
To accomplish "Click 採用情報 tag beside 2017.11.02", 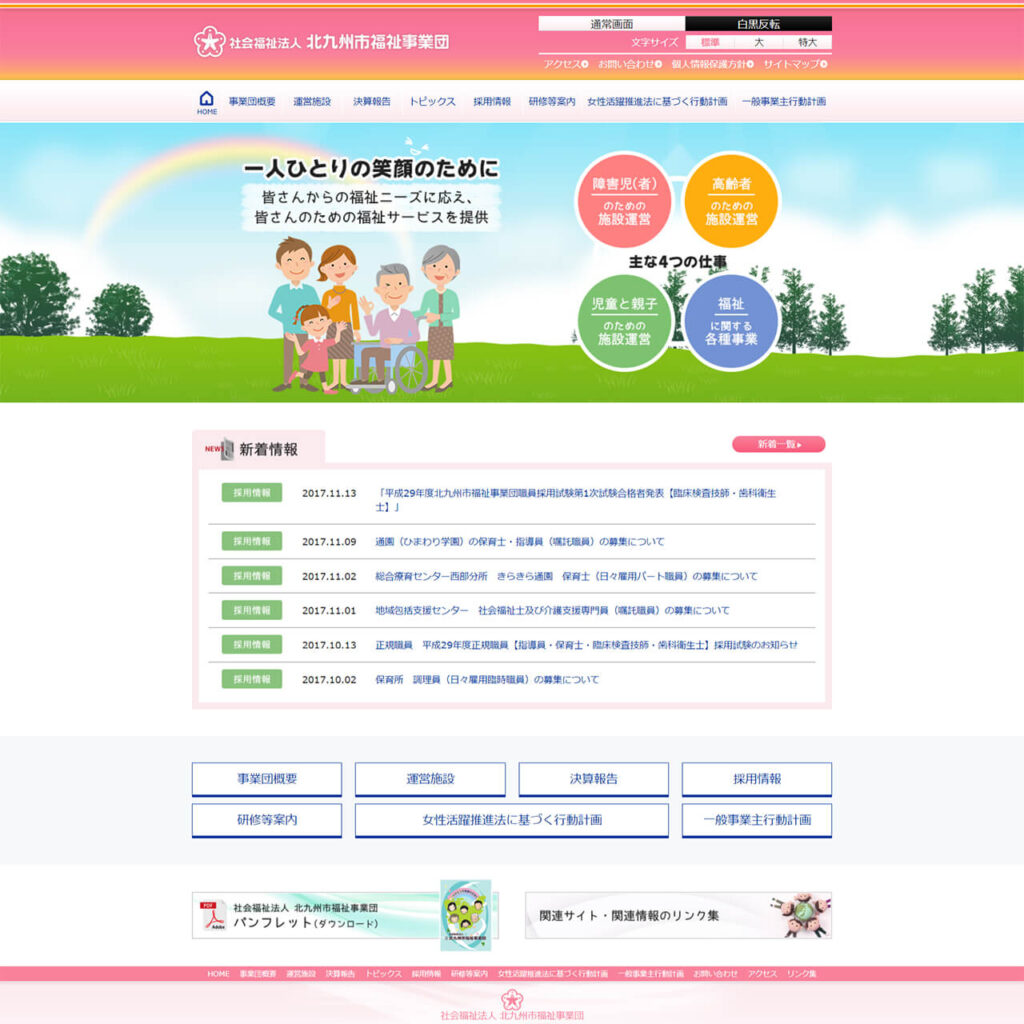I will pos(251,575).
